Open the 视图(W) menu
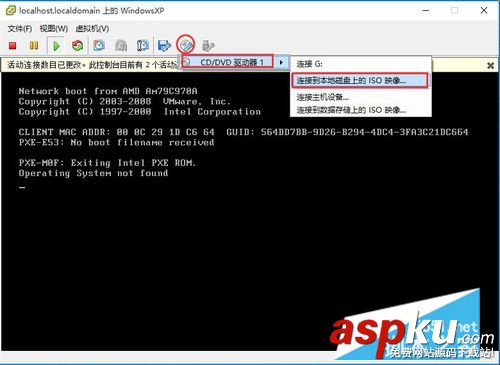This screenshot has height=365, width=500. click(53, 29)
